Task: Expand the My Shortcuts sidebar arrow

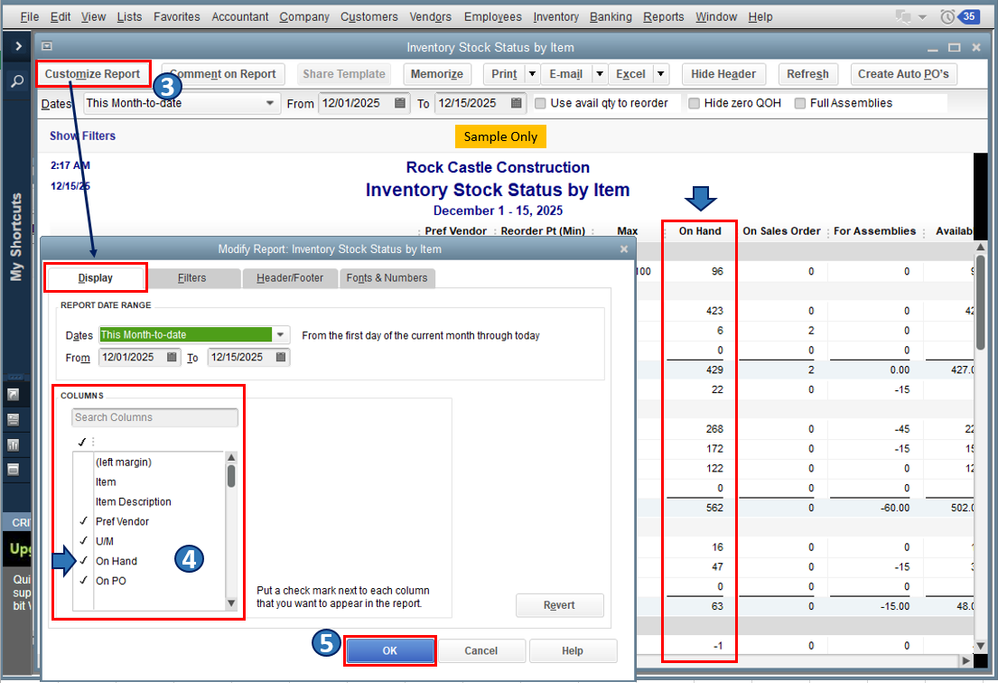Action: pyautogui.click(x=18, y=46)
